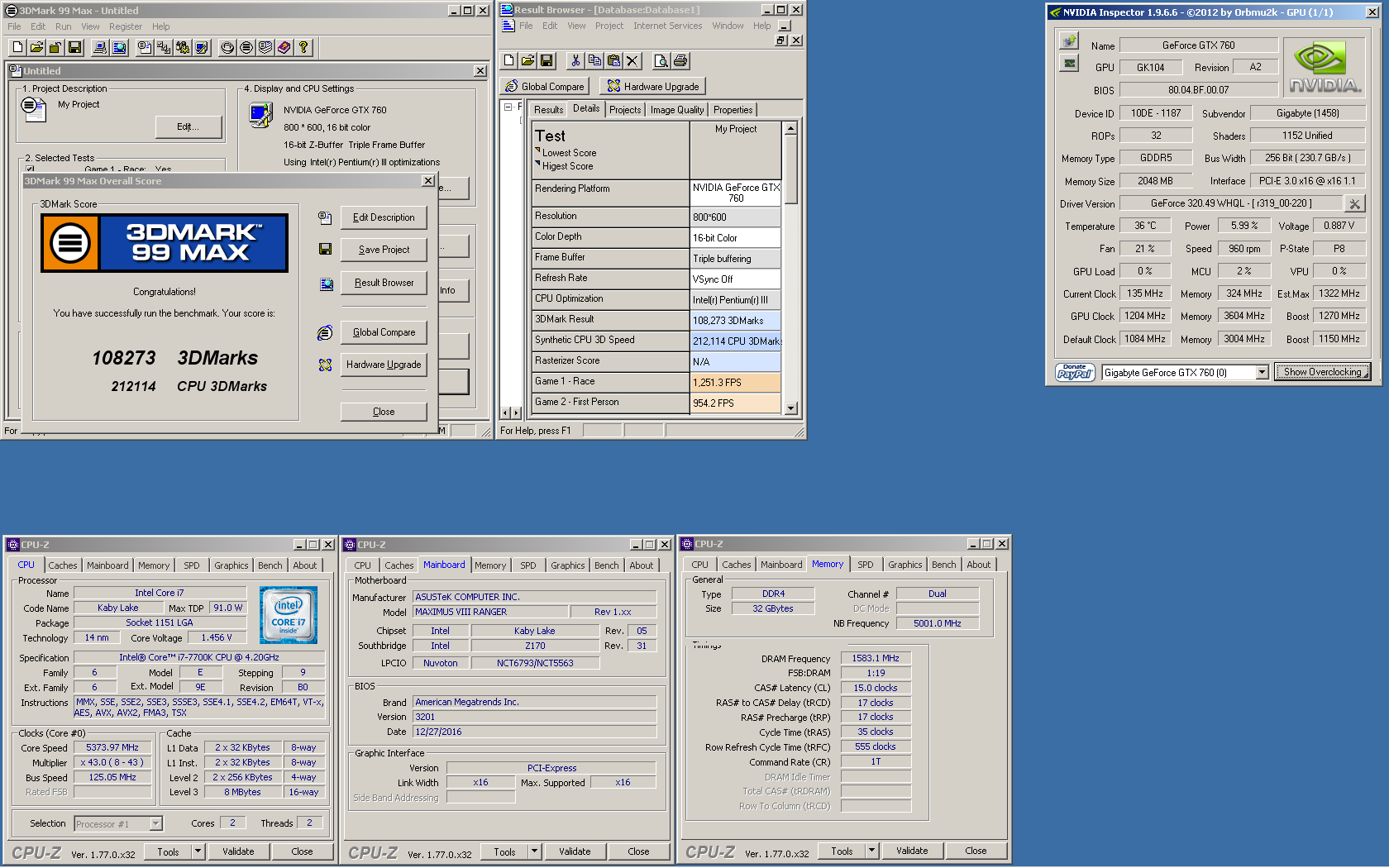Click the Delete X icon in Result Browser toolbar
Screen dimensions: 1389x868
(x=632, y=60)
